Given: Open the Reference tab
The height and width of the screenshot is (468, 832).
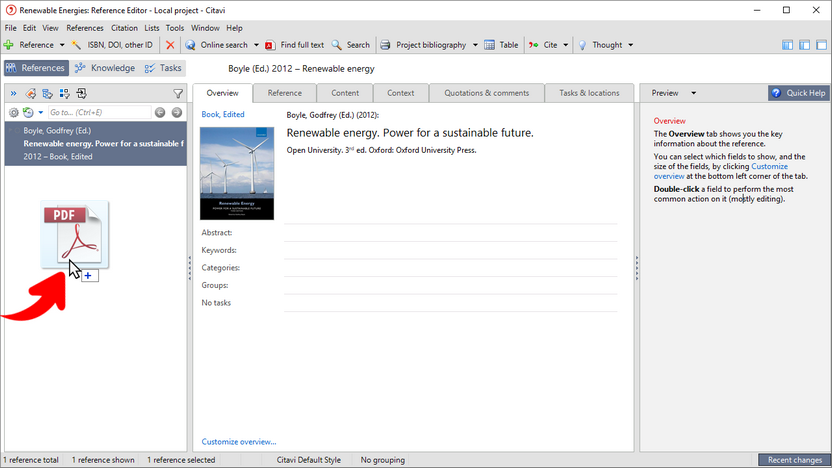Looking at the screenshot, I should [x=285, y=93].
